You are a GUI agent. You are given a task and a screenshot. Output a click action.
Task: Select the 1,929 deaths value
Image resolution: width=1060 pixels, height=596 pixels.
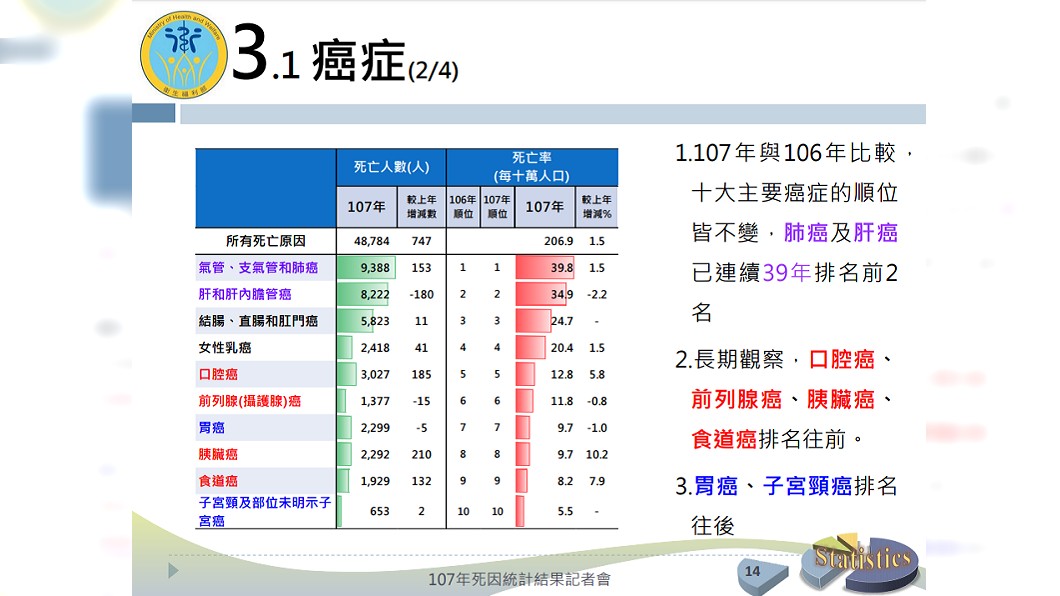[375, 481]
